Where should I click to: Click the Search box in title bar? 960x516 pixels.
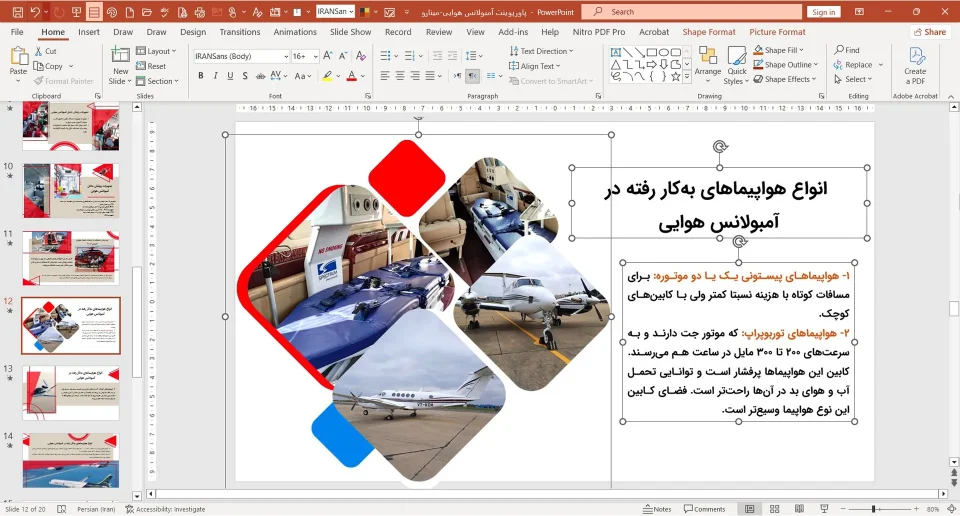[x=691, y=12]
